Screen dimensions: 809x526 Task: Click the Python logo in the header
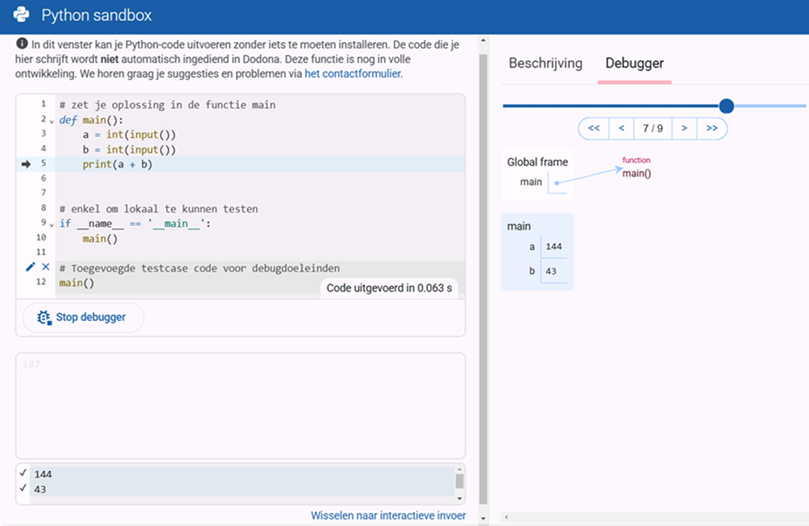21,15
